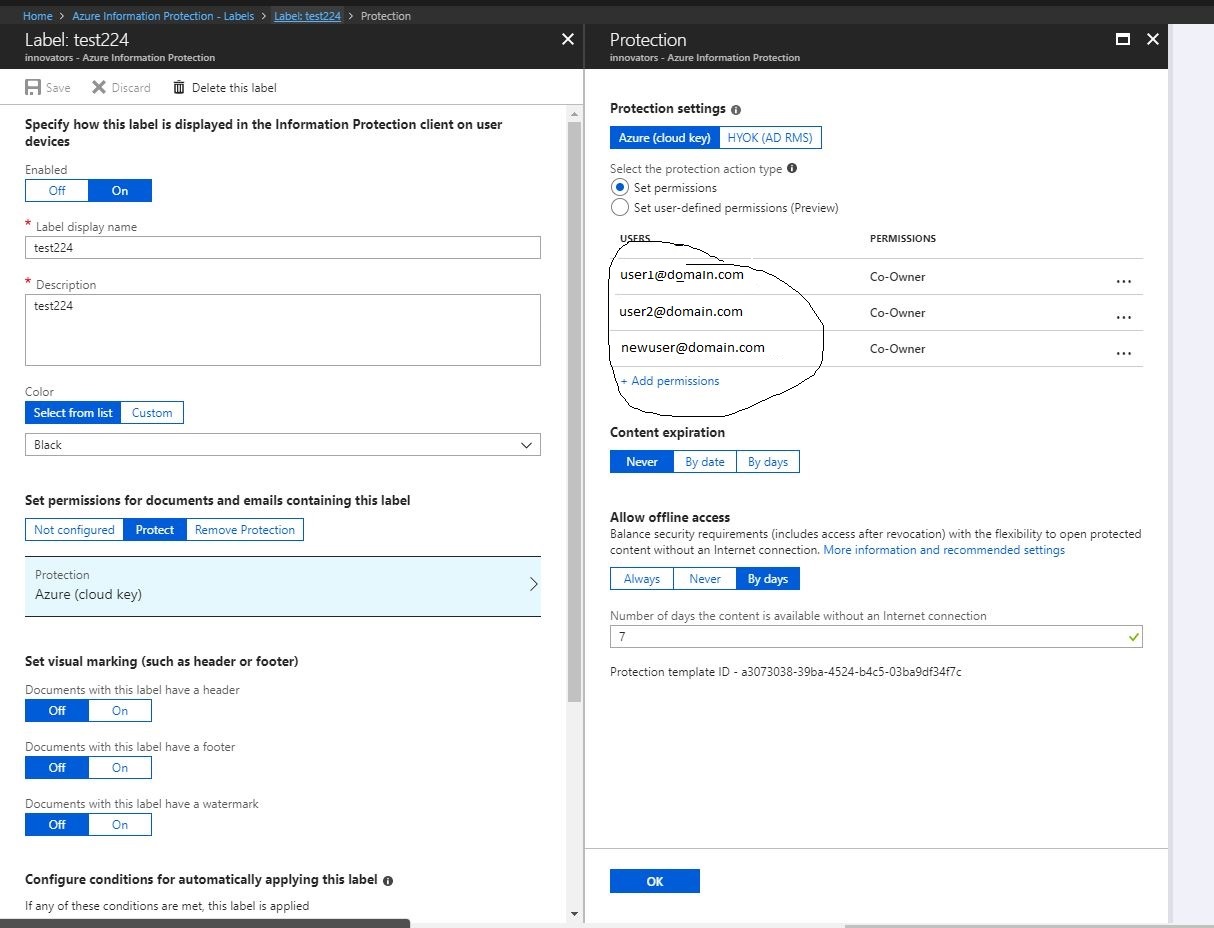
Task: Click Co-Owner permission for user1@domain.com
Action: 898,277
